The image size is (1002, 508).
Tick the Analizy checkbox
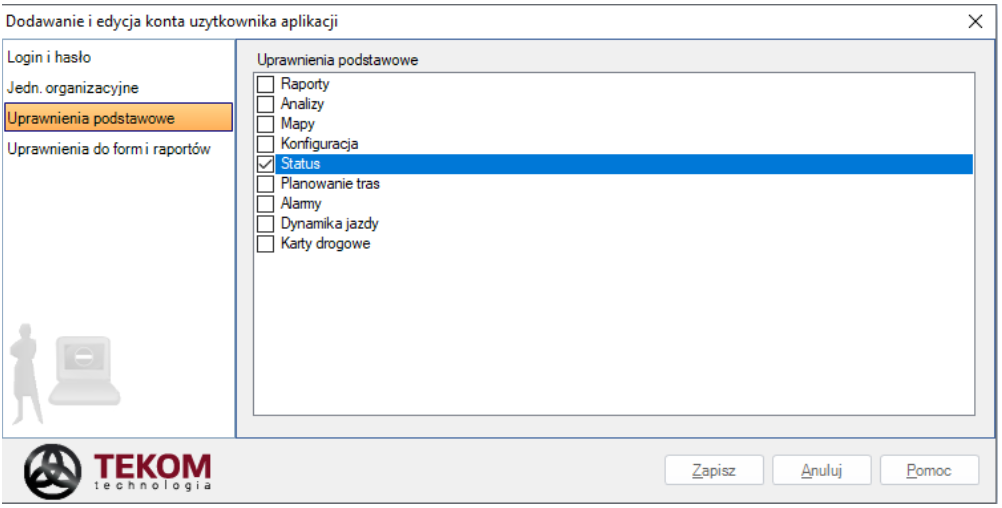pos(265,104)
